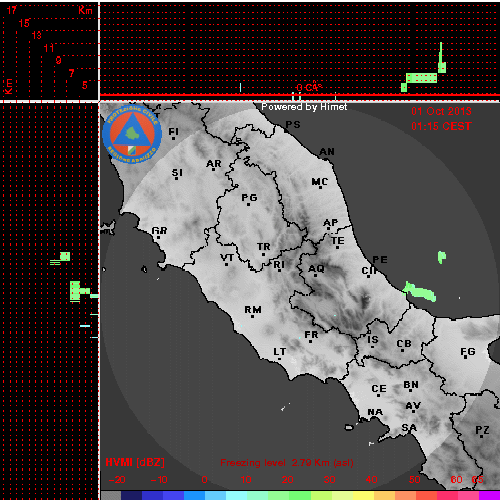Screen dimensions: 500x500
Task: Click the FI city marker
Action: tap(173, 138)
